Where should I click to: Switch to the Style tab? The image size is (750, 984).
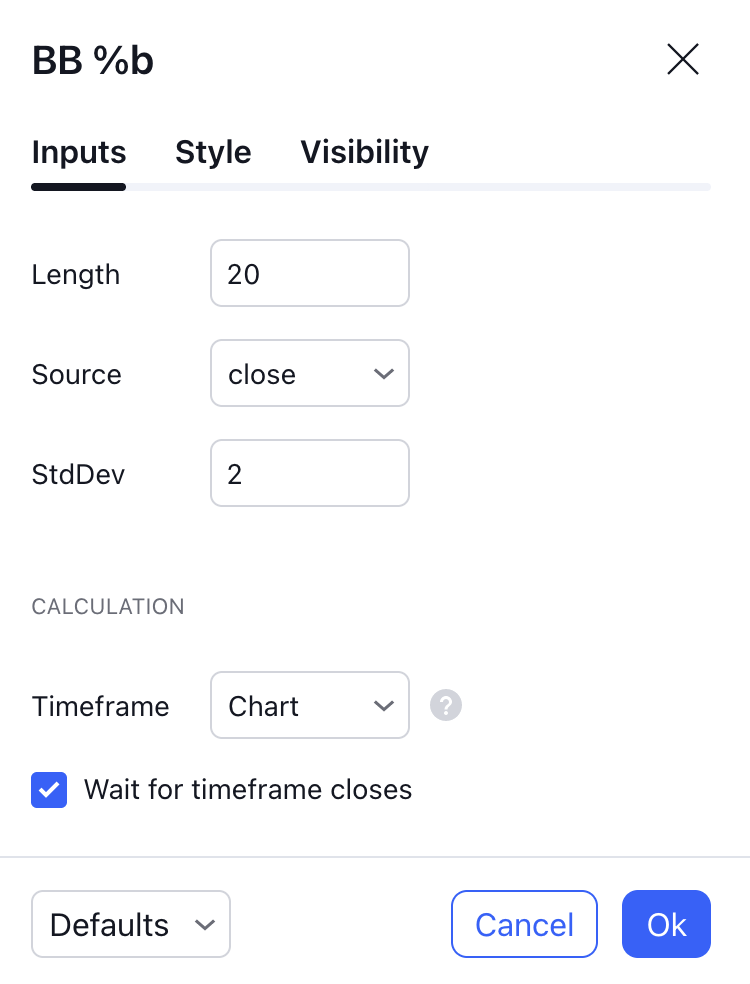pyautogui.click(x=213, y=152)
